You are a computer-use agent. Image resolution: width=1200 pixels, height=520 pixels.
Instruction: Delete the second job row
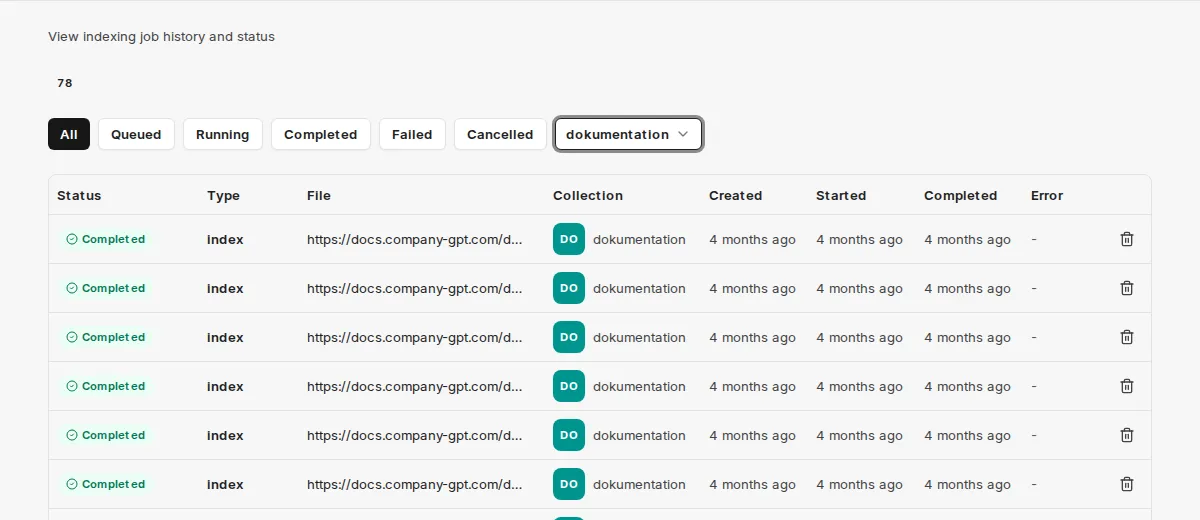[x=1126, y=288]
